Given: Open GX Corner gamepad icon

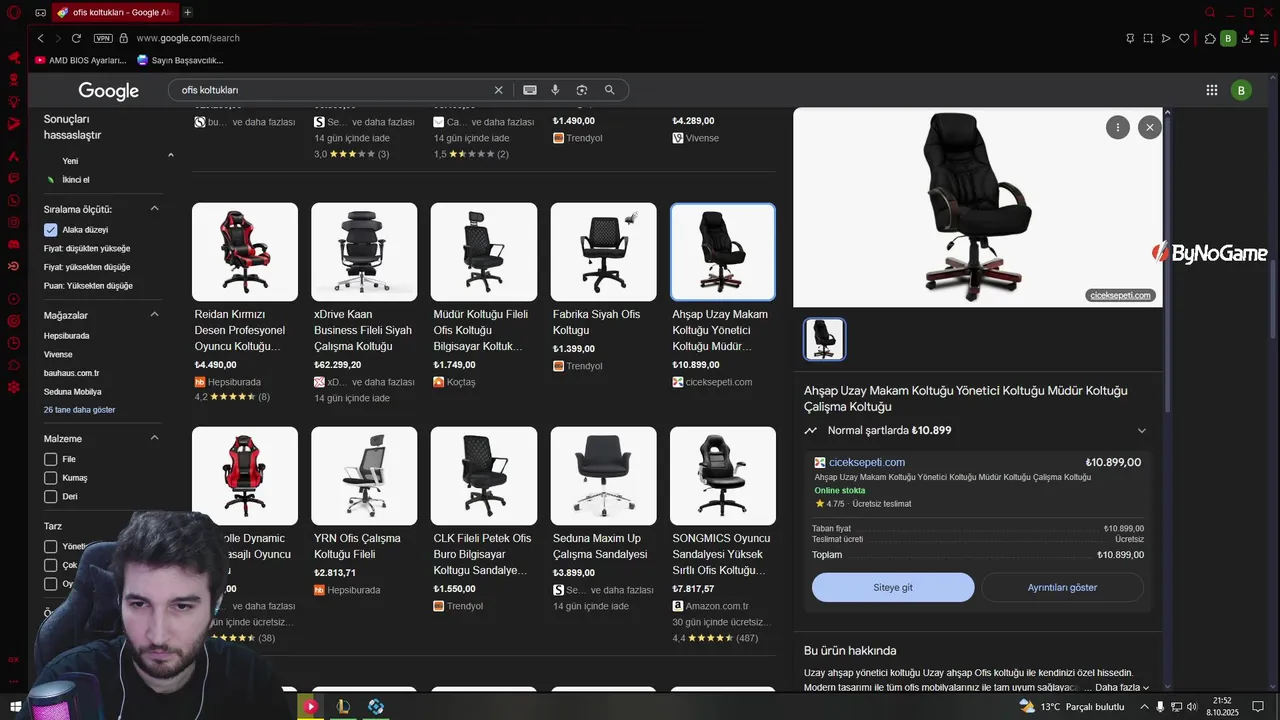Looking at the screenshot, I should [x=40, y=12].
